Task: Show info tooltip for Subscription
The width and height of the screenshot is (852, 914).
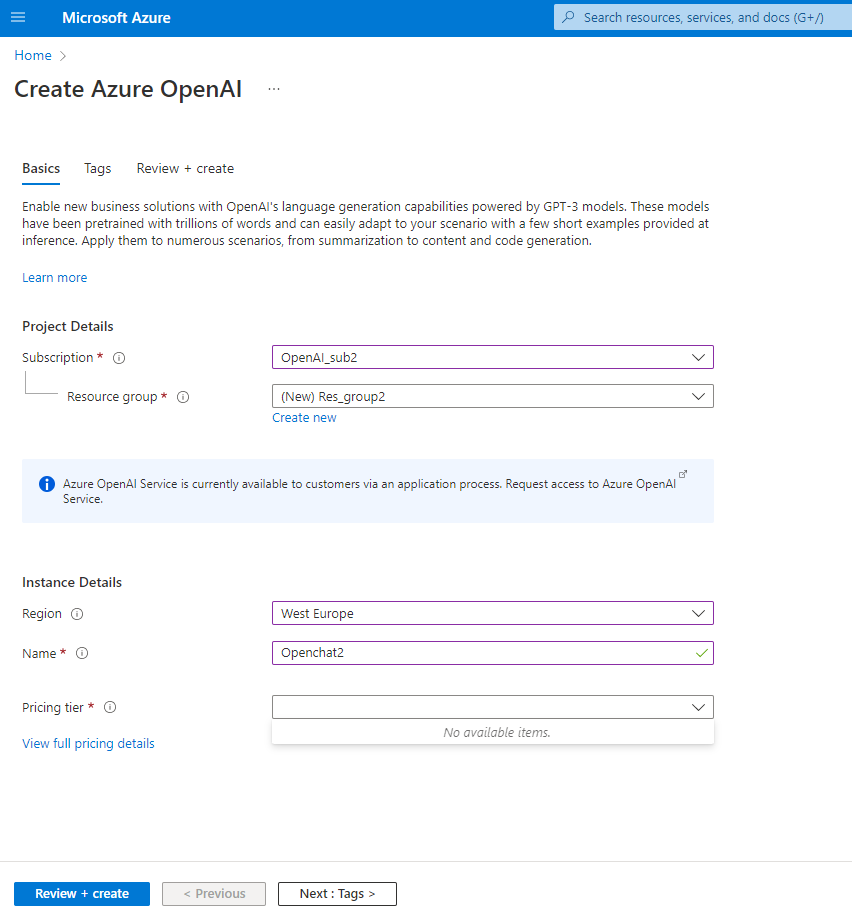Action: [119, 358]
